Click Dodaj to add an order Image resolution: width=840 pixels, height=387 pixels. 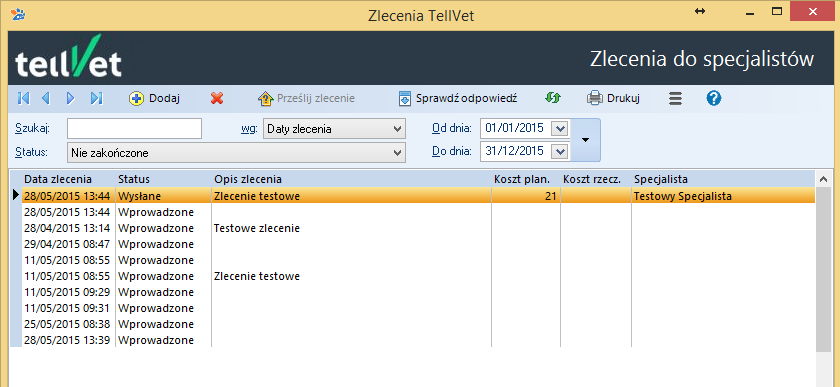(x=154, y=99)
